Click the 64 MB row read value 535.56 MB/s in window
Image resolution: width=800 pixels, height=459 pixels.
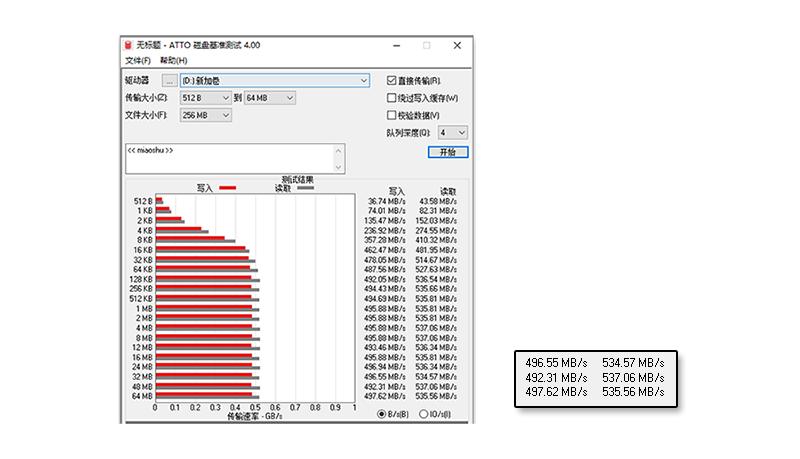tap(436, 396)
